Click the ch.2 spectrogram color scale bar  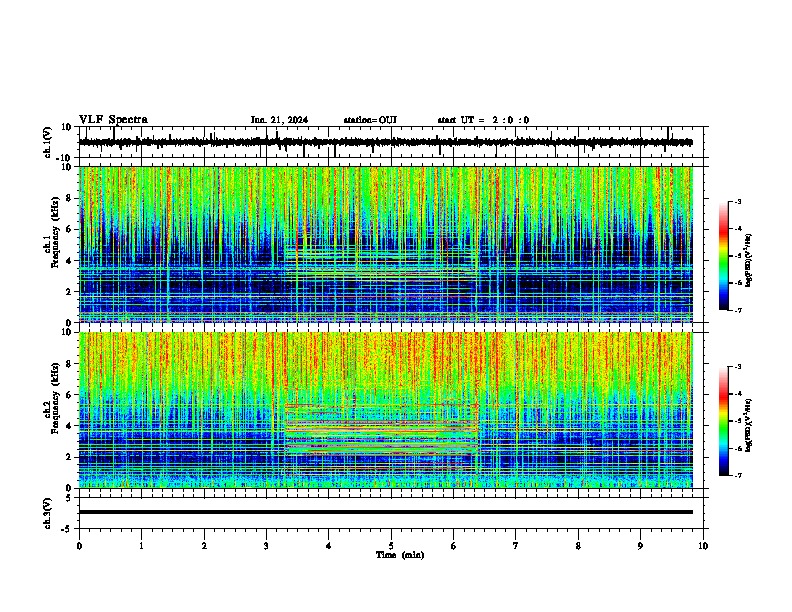[x=724, y=421]
